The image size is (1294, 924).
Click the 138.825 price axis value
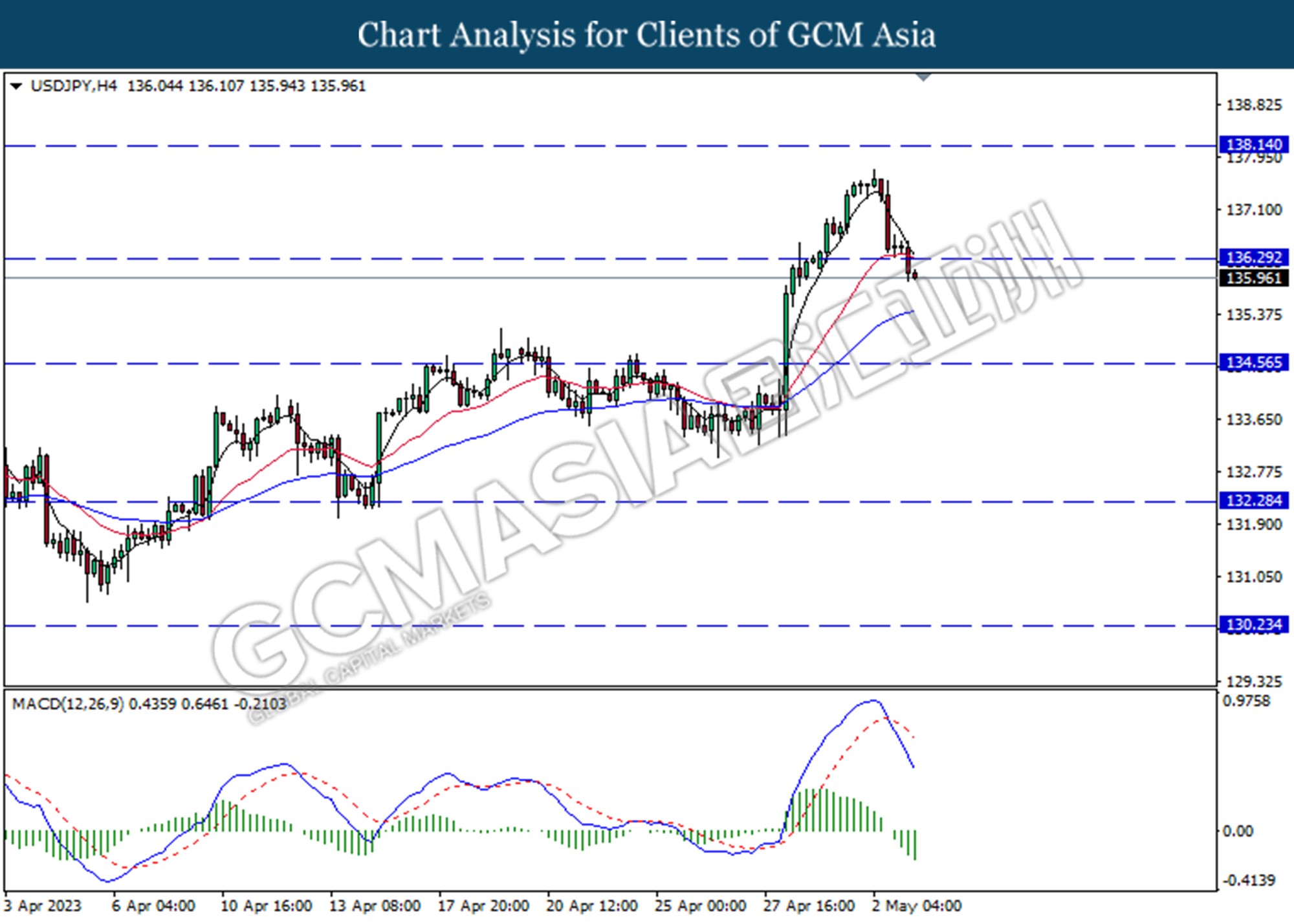click(1254, 105)
